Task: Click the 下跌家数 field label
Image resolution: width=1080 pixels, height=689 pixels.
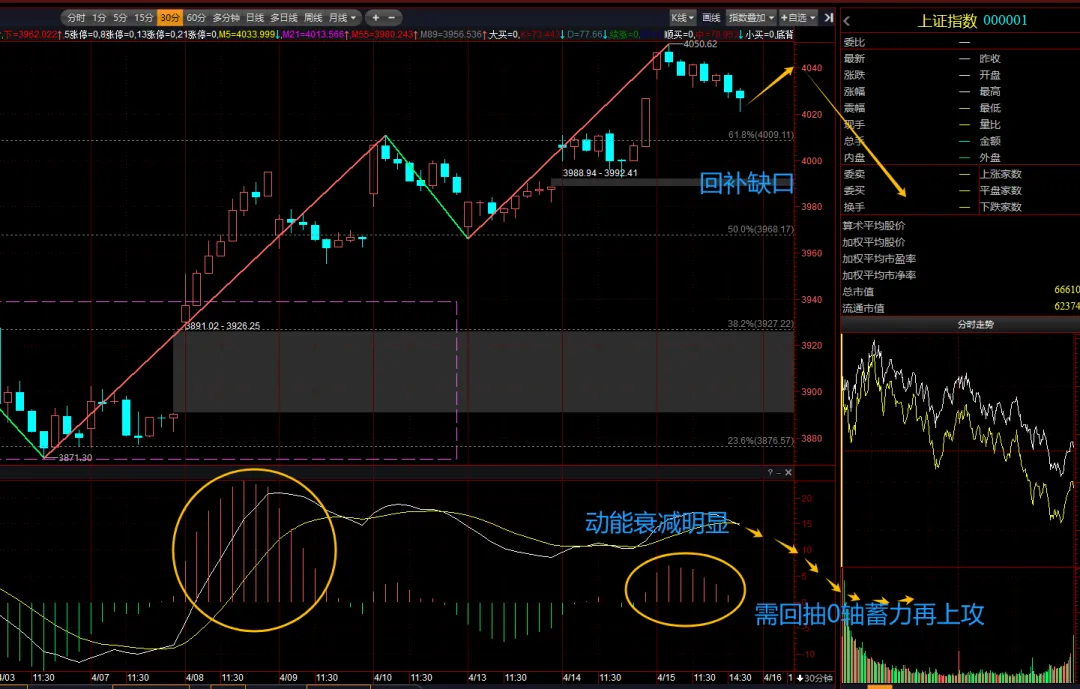Action: coord(1001,207)
